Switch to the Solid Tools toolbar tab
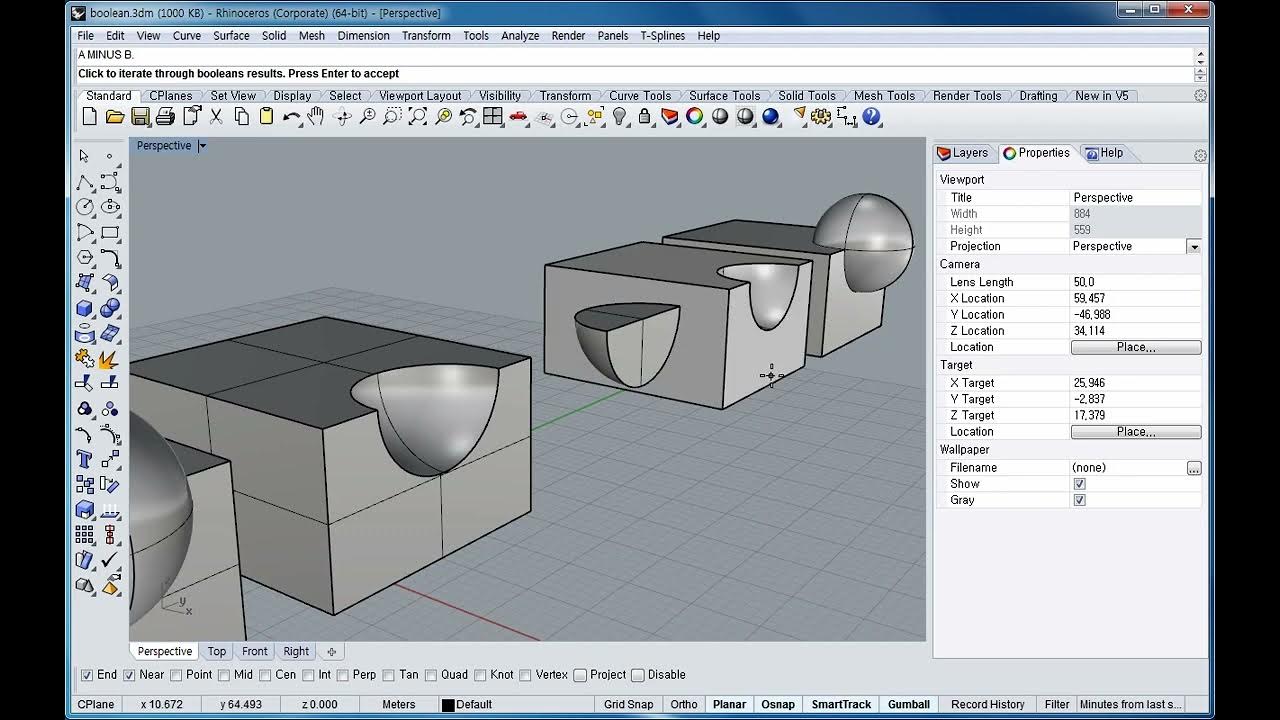The height and width of the screenshot is (720, 1280). coord(807,96)
